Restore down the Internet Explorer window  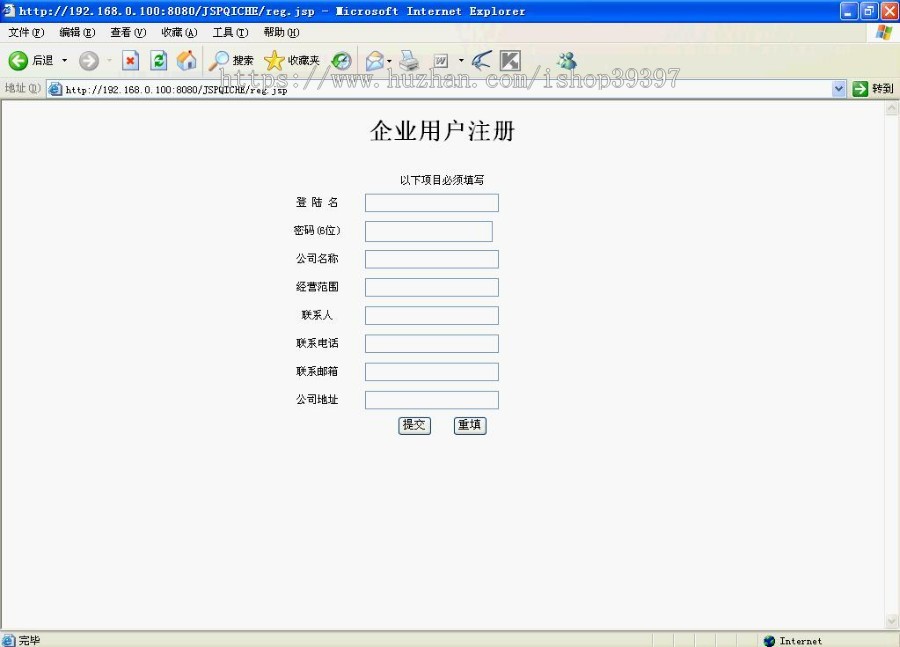[x=869, y=11]
